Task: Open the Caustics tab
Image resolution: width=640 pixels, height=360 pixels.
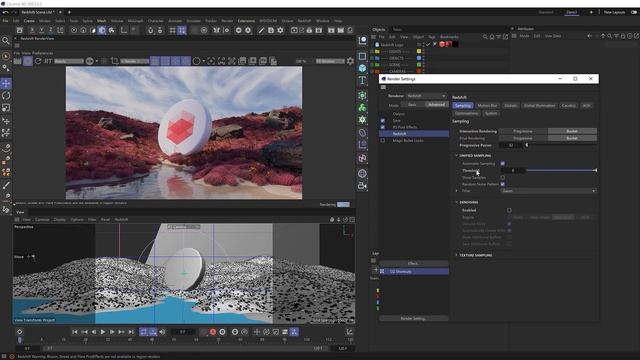Action: pos(569,106)
